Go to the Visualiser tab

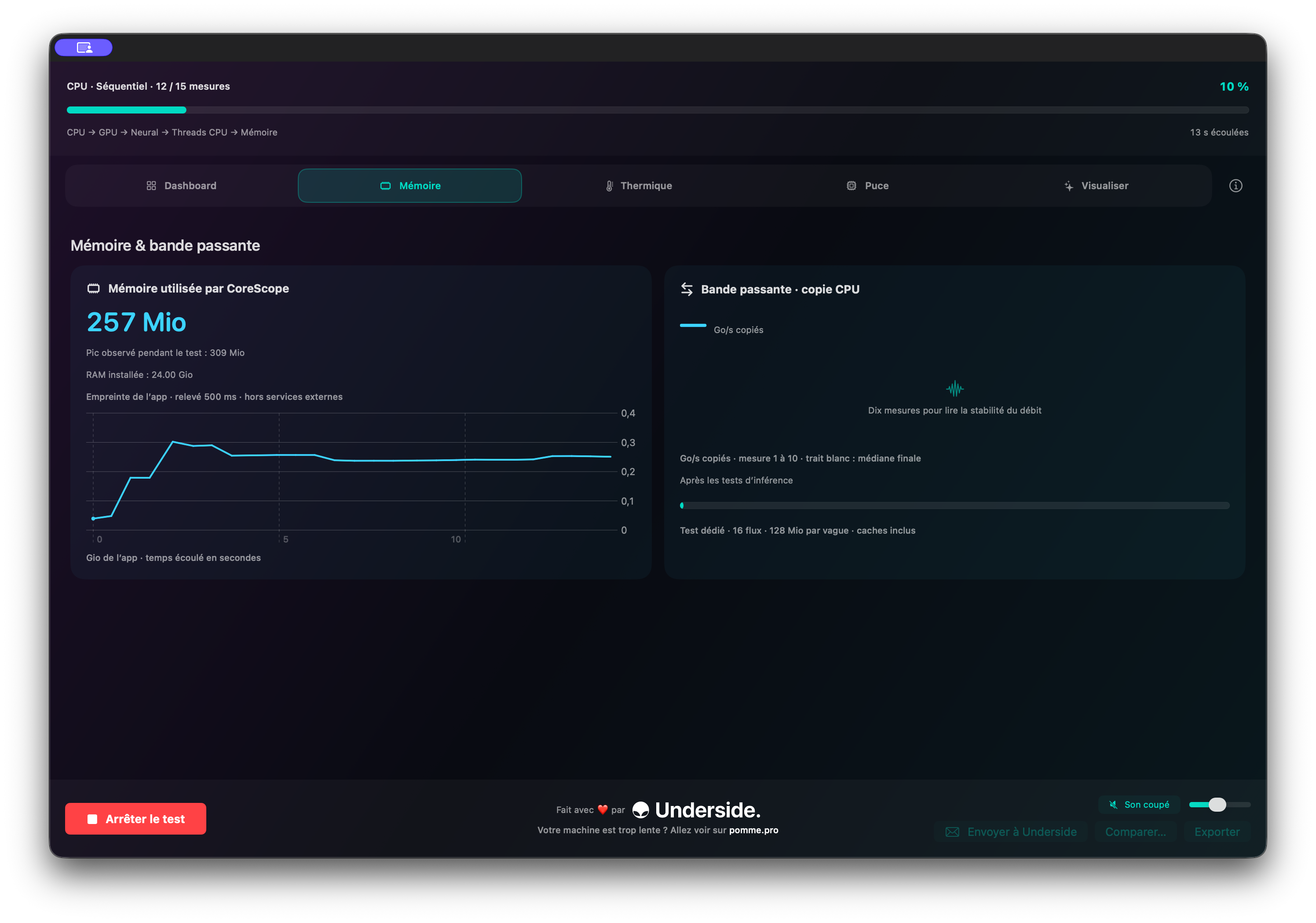1095,186
